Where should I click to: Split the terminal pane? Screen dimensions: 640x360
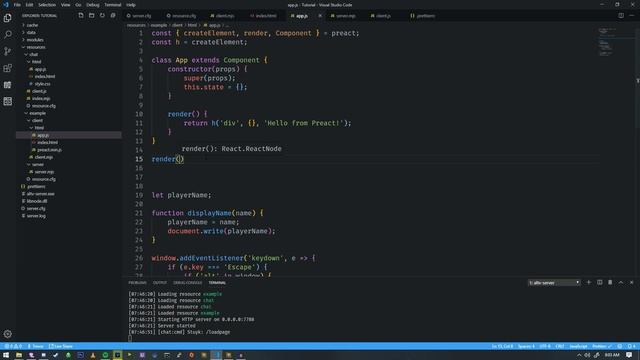[x=600, y=282]
